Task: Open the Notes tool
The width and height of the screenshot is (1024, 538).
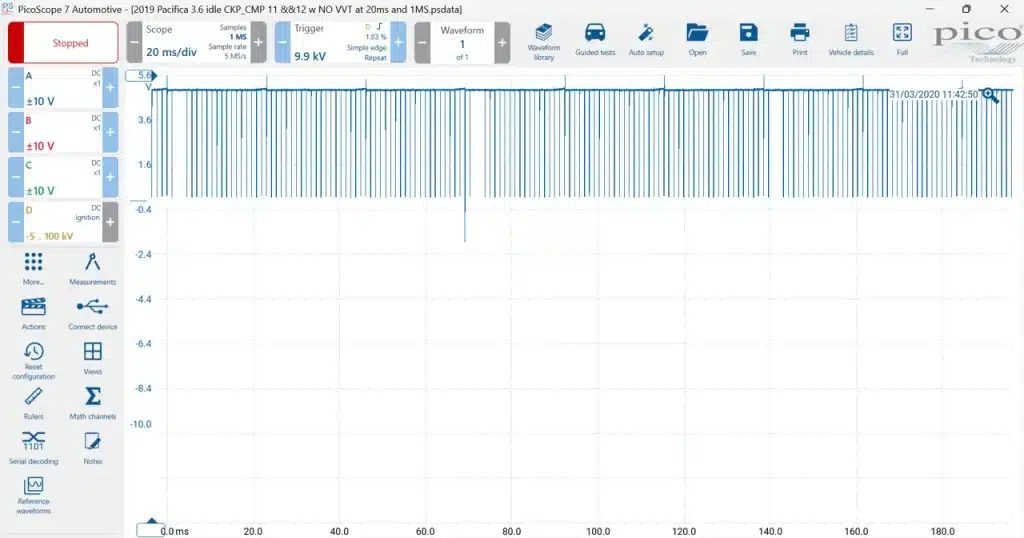Action: [x=93, y=449]
